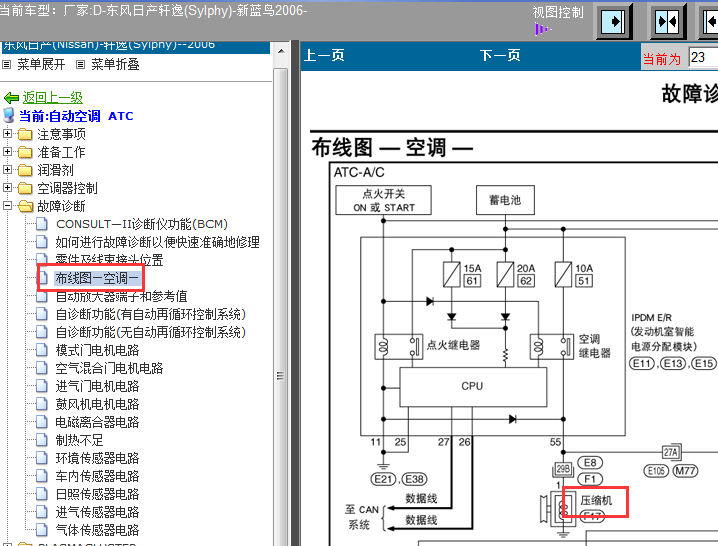Open 自动放大器端子和参考值 entry
This screenshot has height=546, width=718.
[121, 296]
